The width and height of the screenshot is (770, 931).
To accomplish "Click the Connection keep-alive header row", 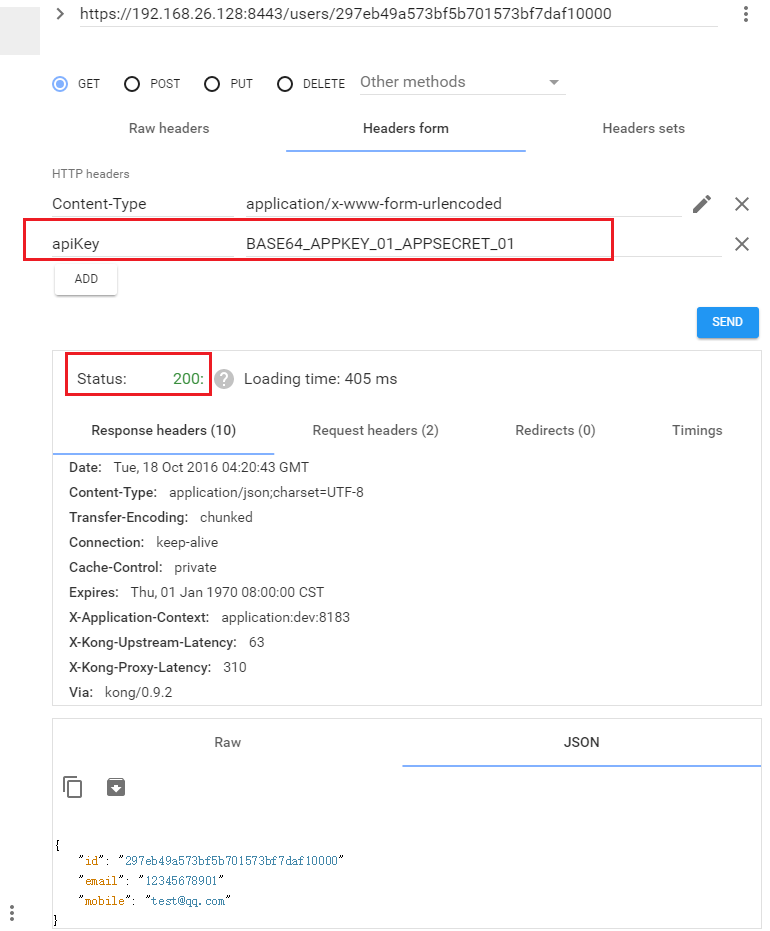I will (x=144, y=542).
